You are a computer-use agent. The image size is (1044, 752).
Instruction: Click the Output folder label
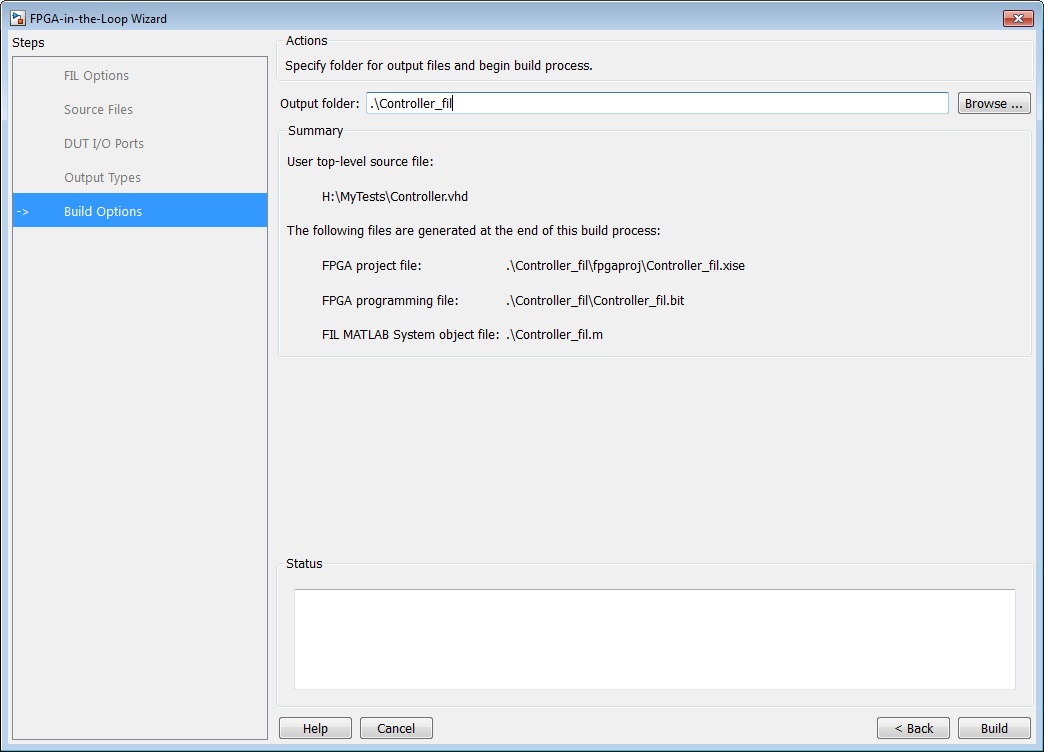(319, 104)
